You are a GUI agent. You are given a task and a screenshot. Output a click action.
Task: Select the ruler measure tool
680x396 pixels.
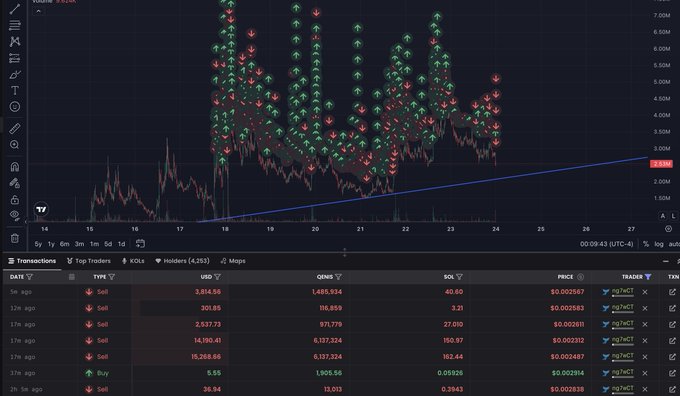click(x=15, y=128)
